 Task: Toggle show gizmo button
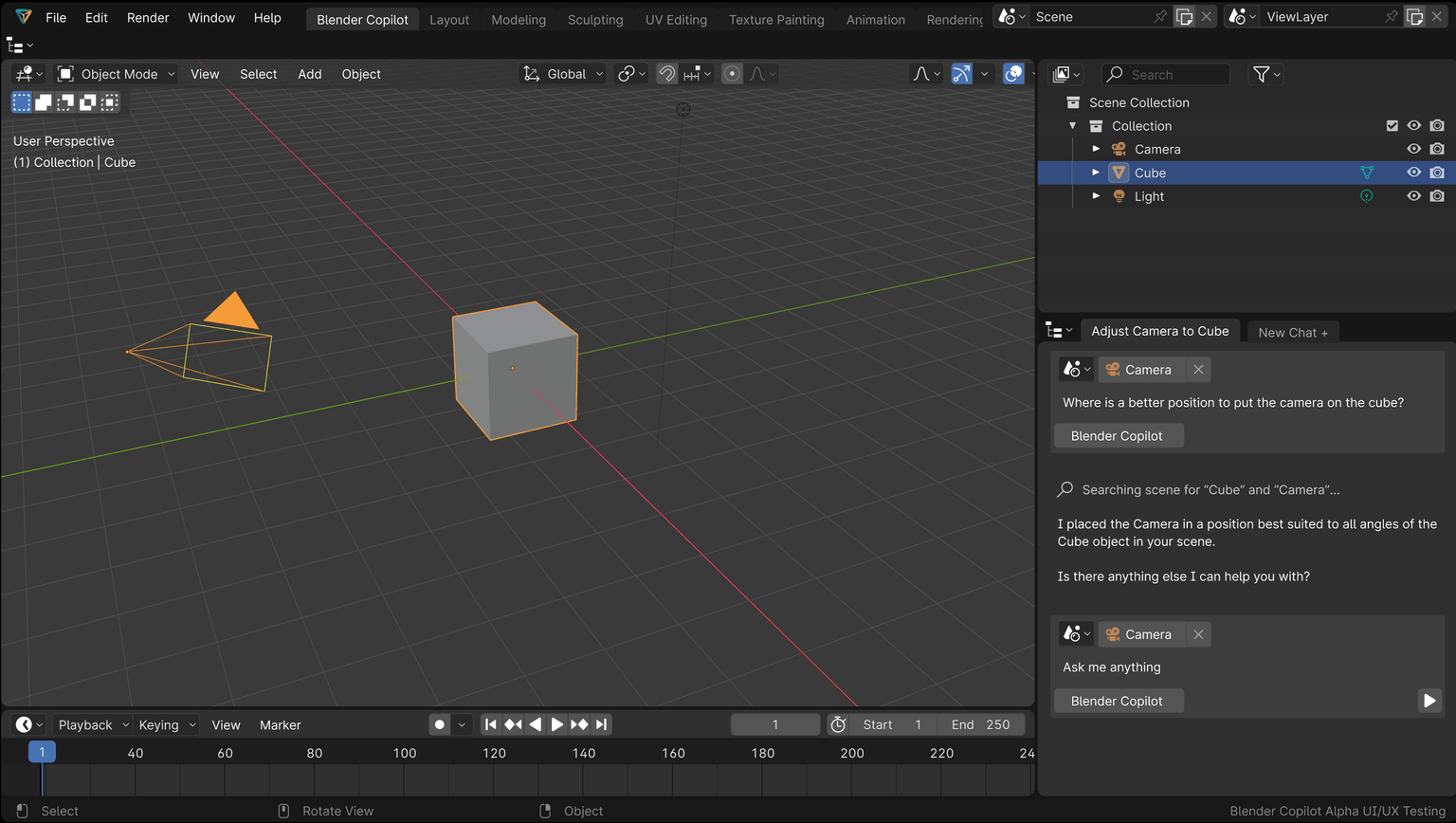click(x=961, y=74)
